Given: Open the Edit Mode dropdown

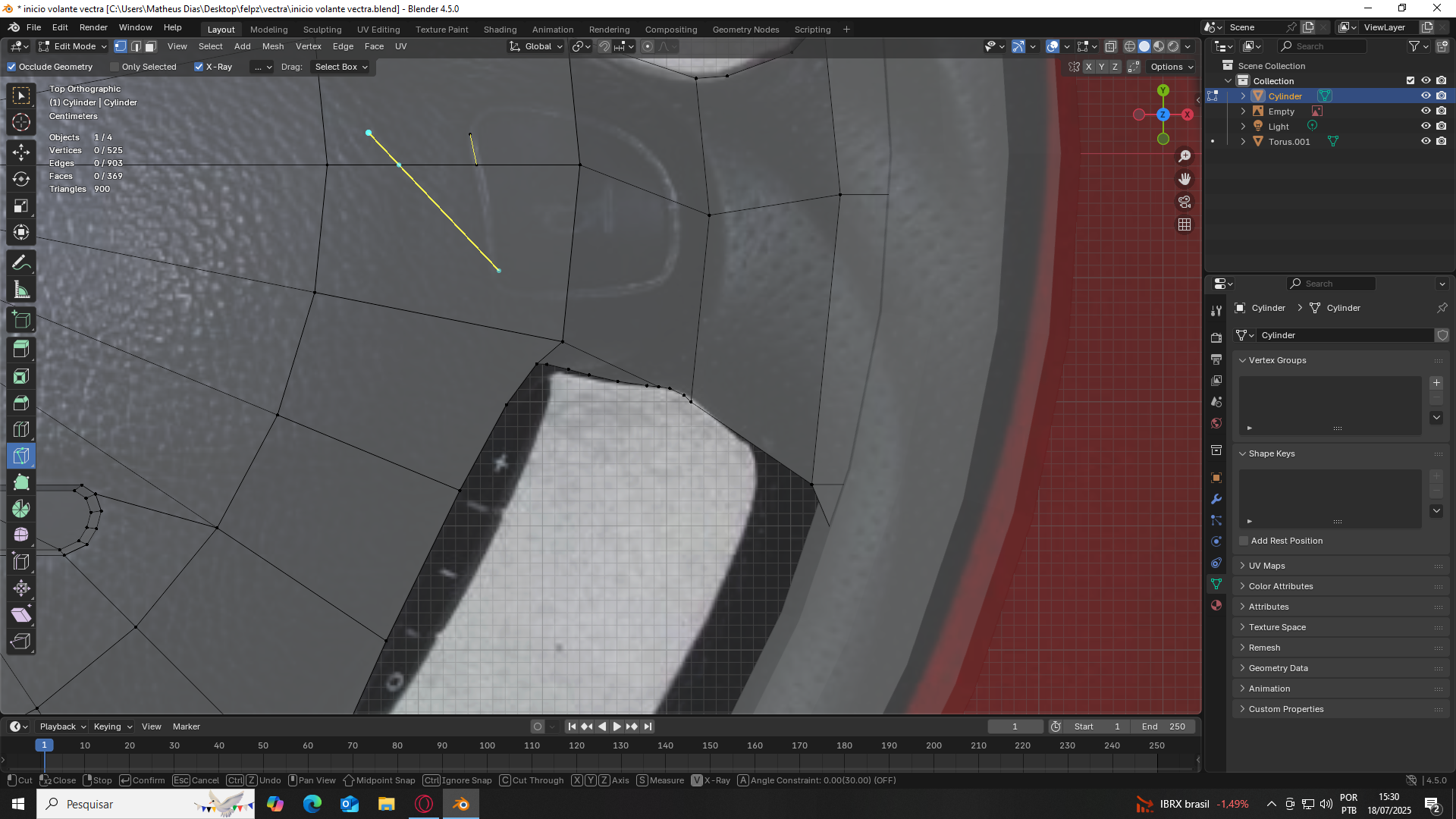Looking at the screenshot, I should point(74,46).
